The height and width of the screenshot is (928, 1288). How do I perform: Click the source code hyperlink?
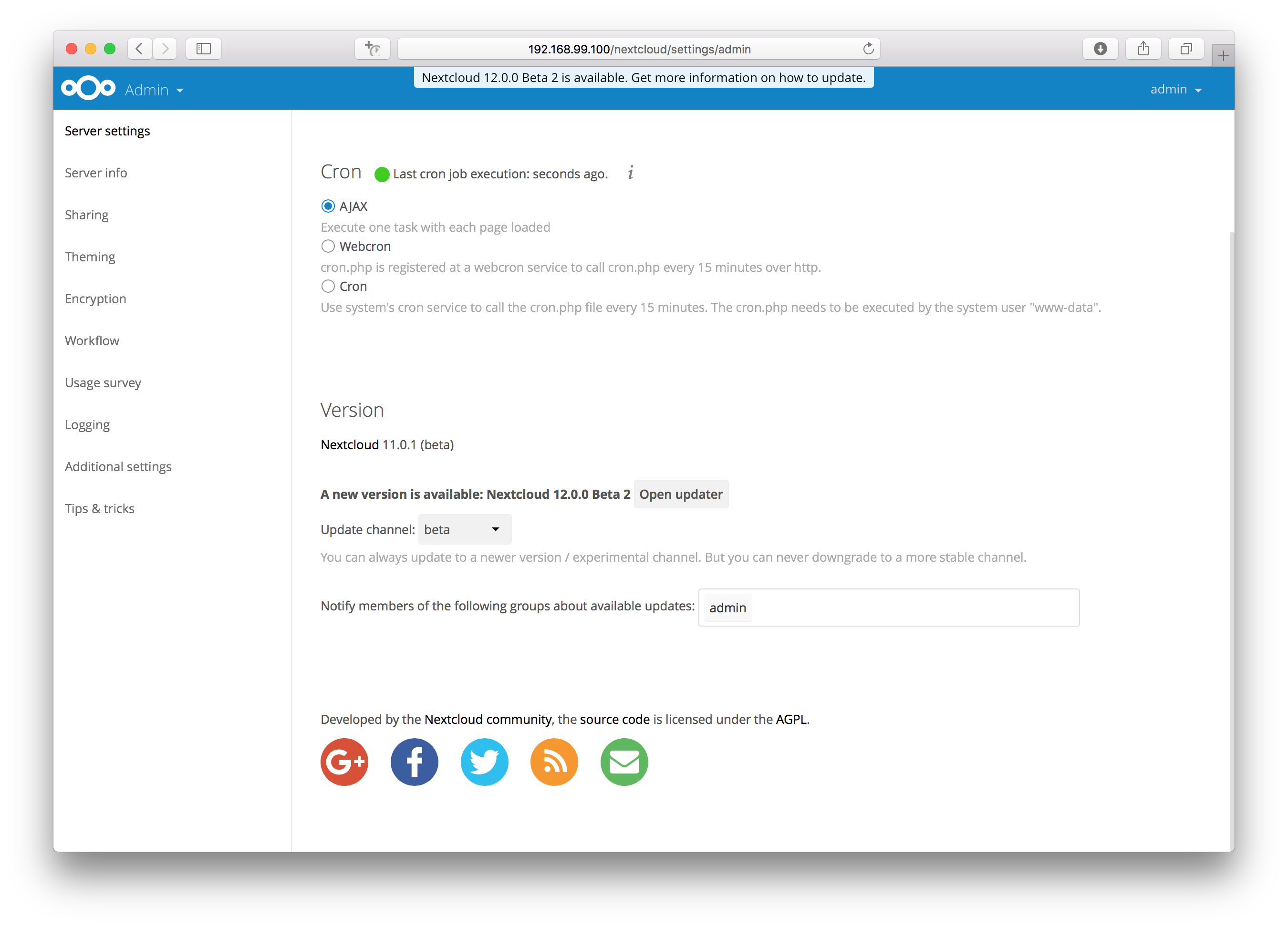pos(612,719)
